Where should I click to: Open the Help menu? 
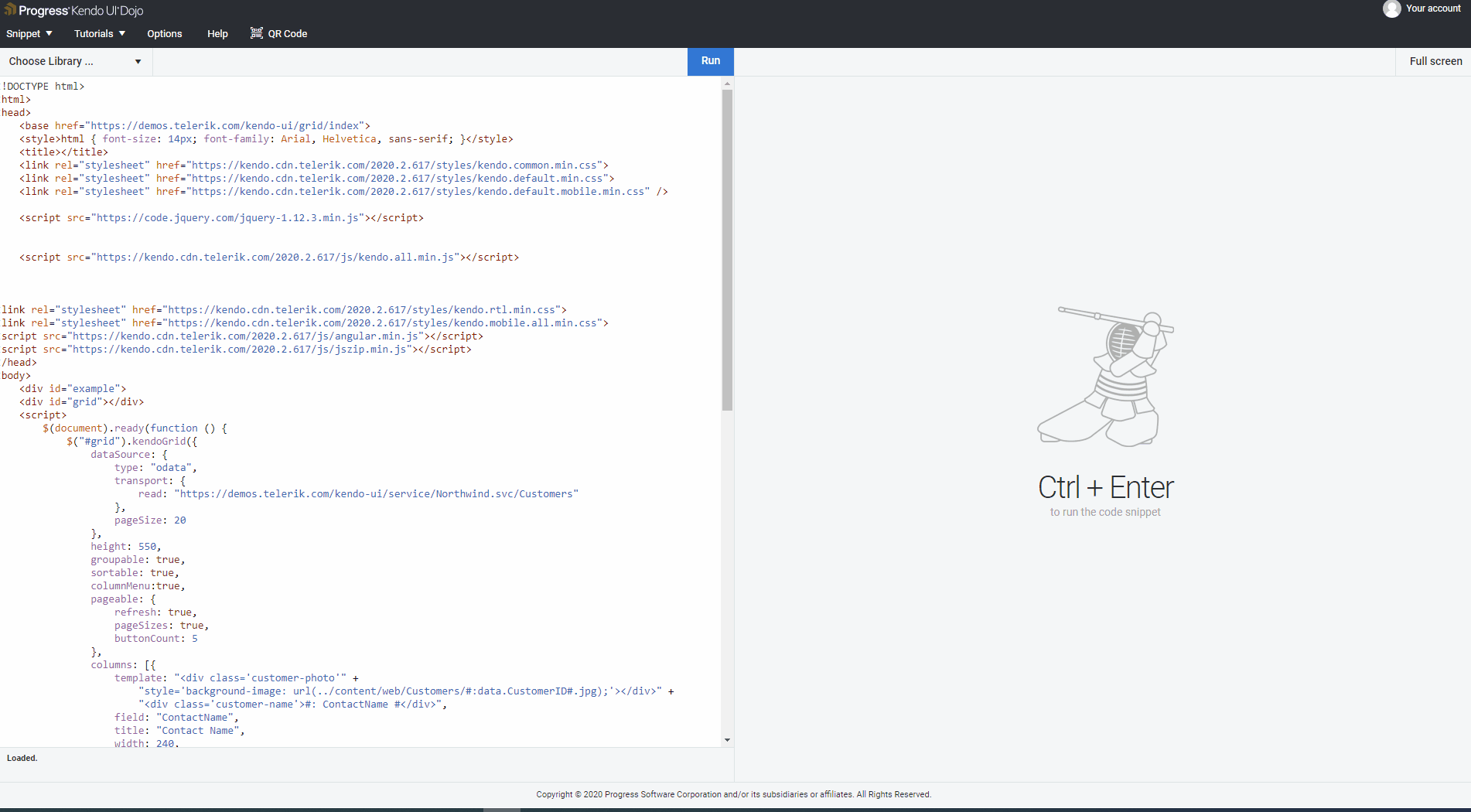pos(217,34)
